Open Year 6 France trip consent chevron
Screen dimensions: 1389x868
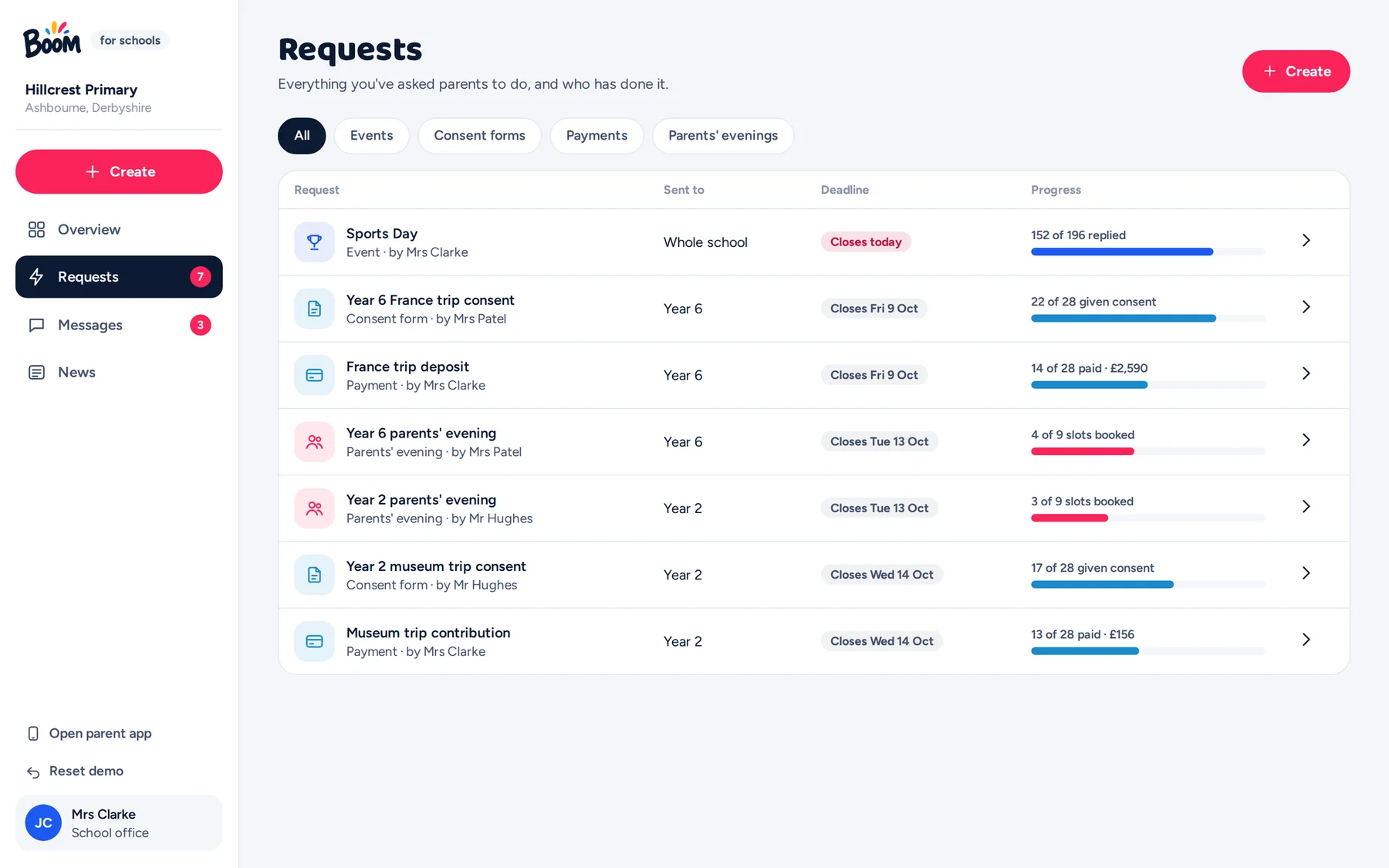coord(1306,306)
